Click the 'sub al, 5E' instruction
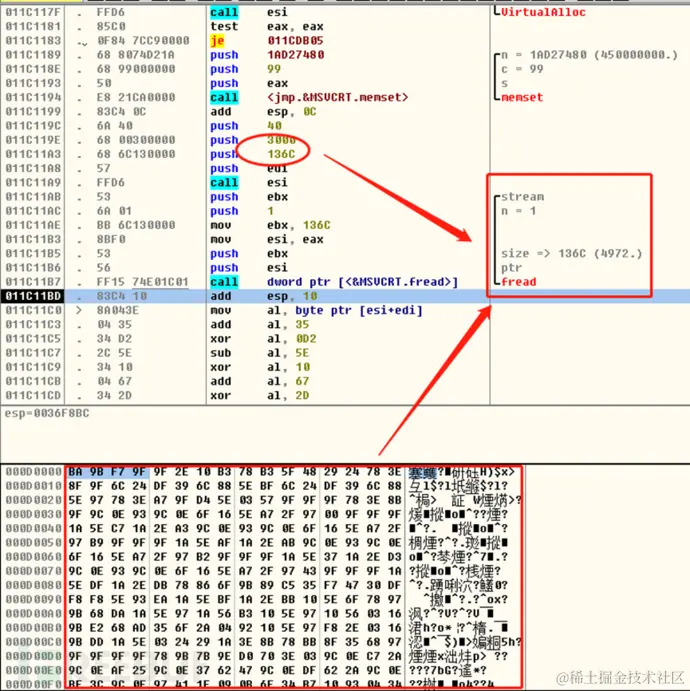This screenshot has width=690, height=691. [x=260, y=353]
